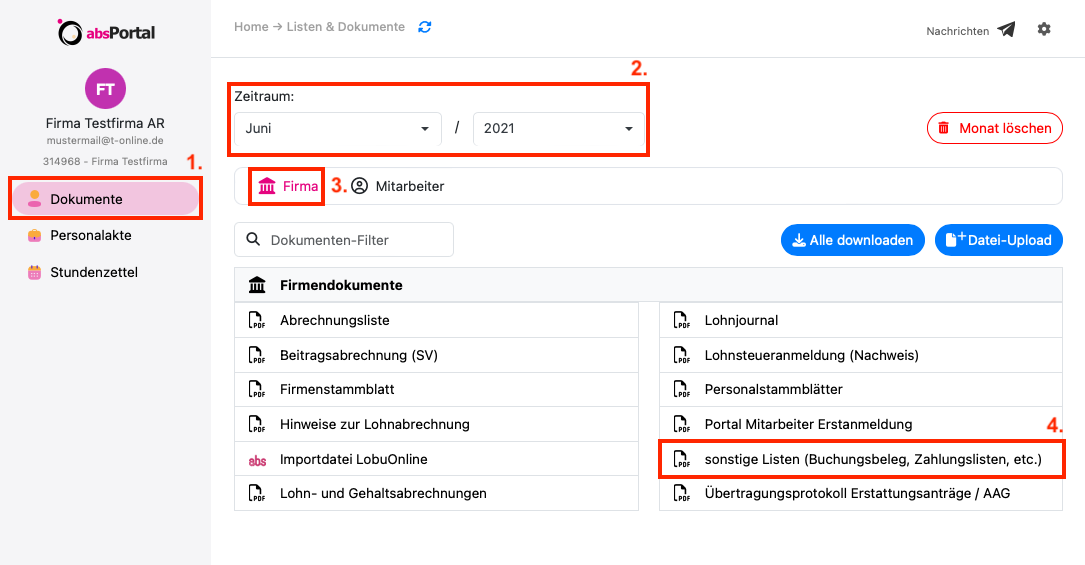Open settings gear icon

[1044, 30]
